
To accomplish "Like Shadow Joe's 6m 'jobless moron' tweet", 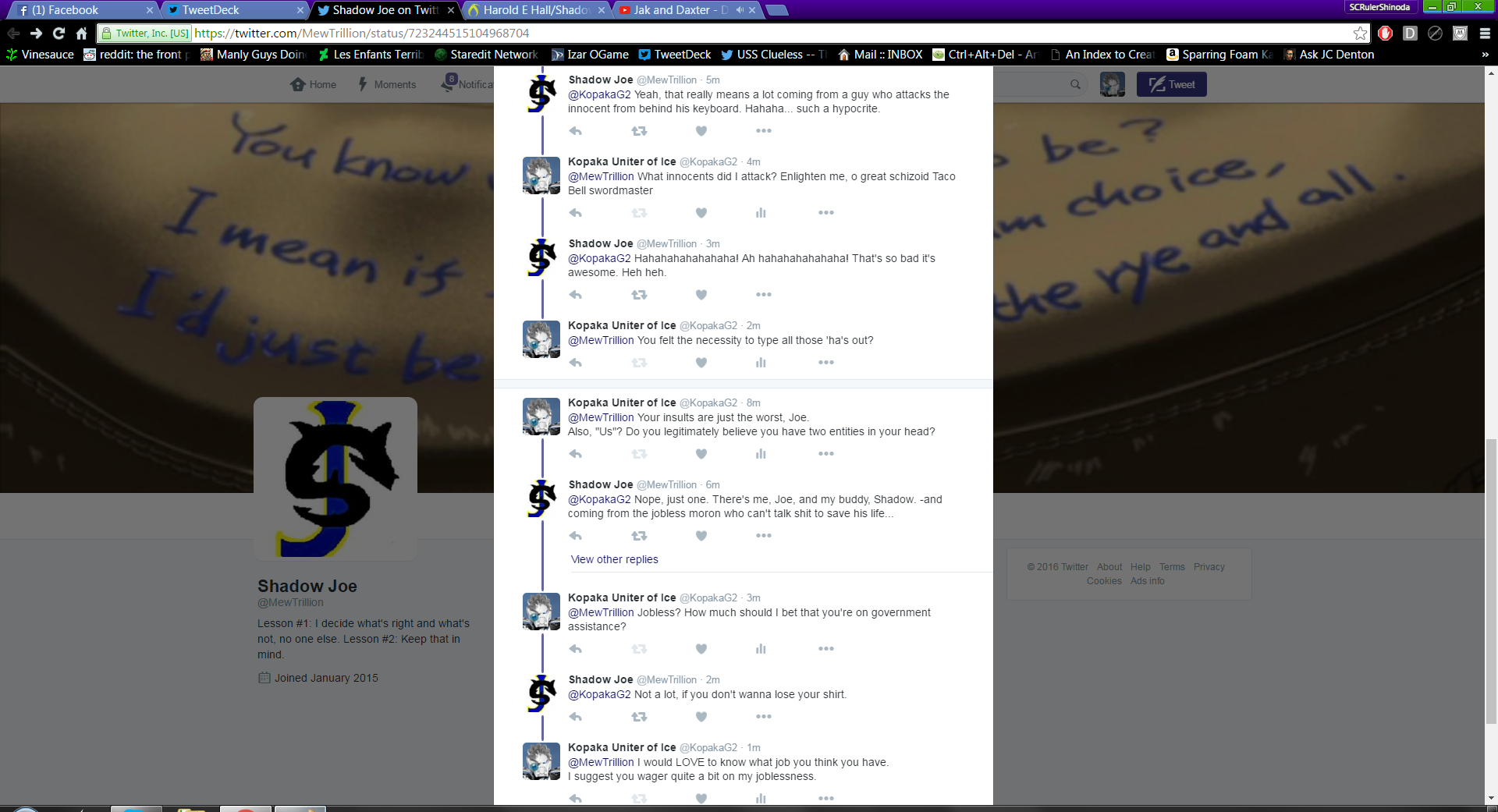I will click(x=701, y=536).
